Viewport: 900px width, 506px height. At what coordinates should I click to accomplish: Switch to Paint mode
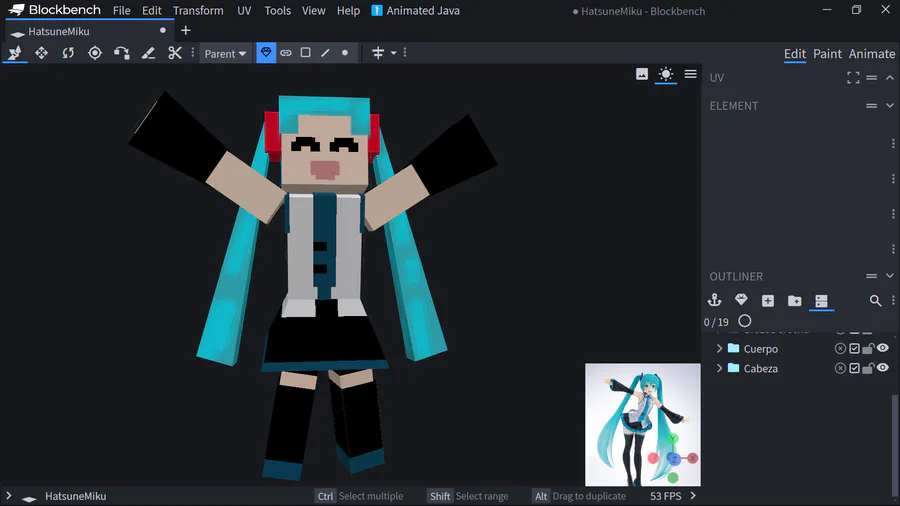click(x=827, y=54)
